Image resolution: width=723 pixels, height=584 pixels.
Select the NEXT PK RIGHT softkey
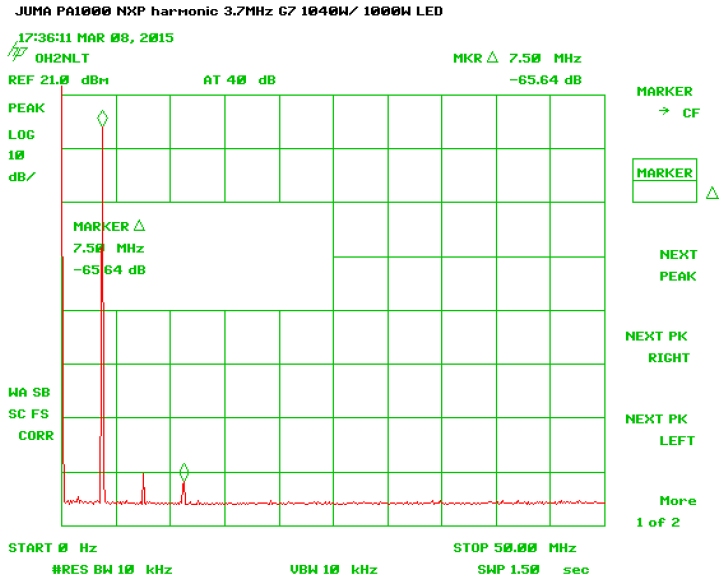[x=657, y=347]
